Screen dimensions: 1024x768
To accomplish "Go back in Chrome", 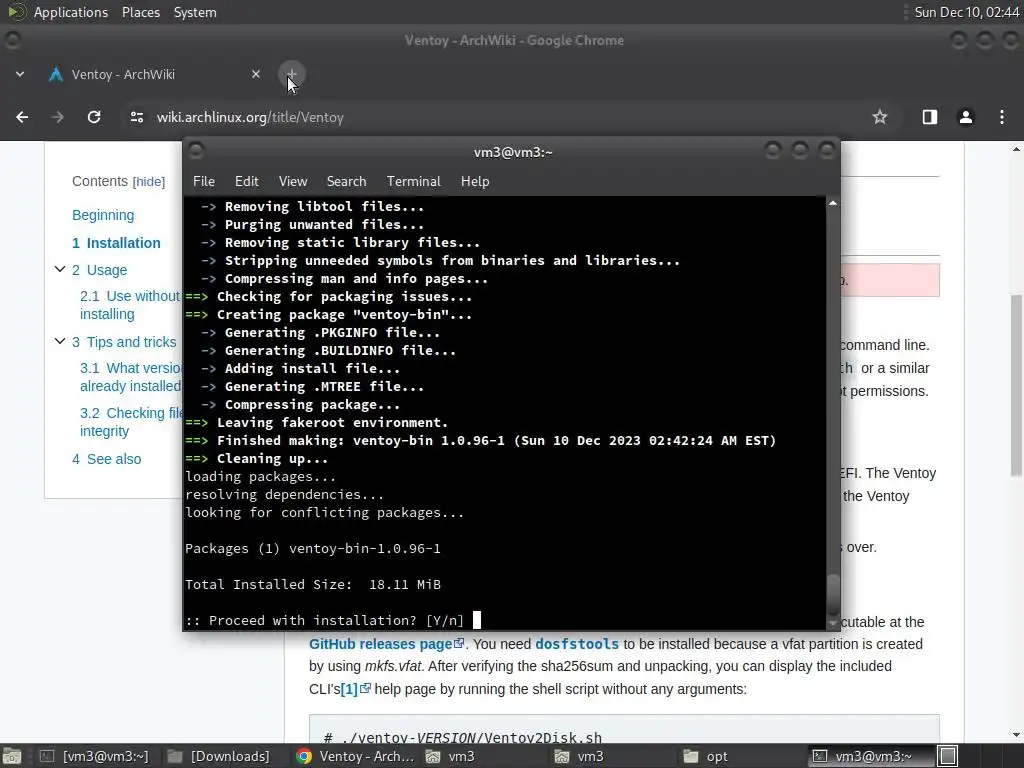I will point(22,117).
